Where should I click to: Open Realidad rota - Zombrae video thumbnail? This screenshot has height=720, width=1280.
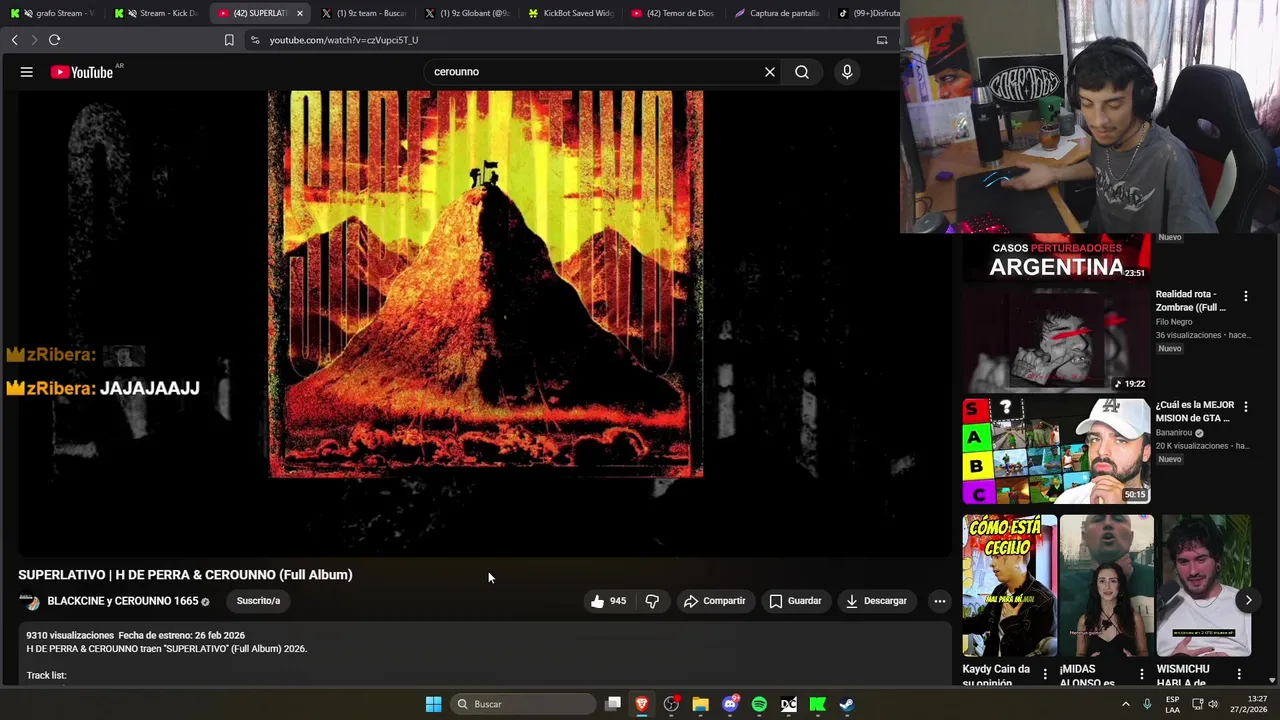click(1056, 340)
